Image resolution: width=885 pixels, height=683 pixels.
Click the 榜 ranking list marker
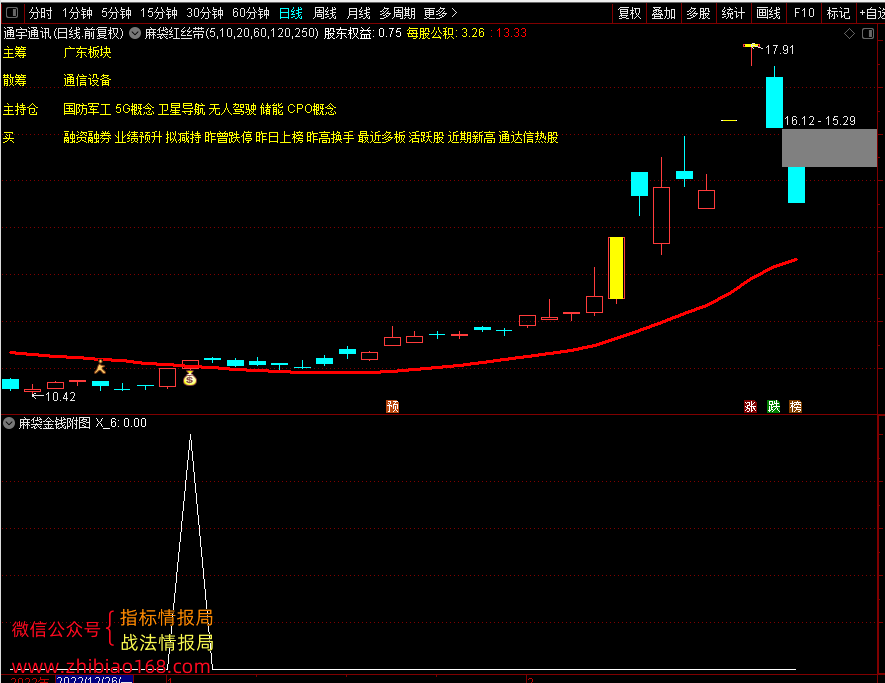click(x=795, y=406)
